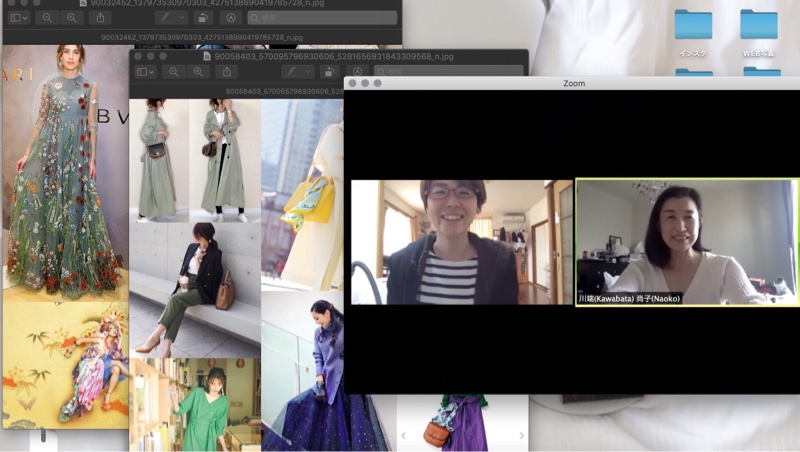Show markup toolbar in 90058403 Preview window
This screenshot has width=800, height=452.
pos(357,72)
